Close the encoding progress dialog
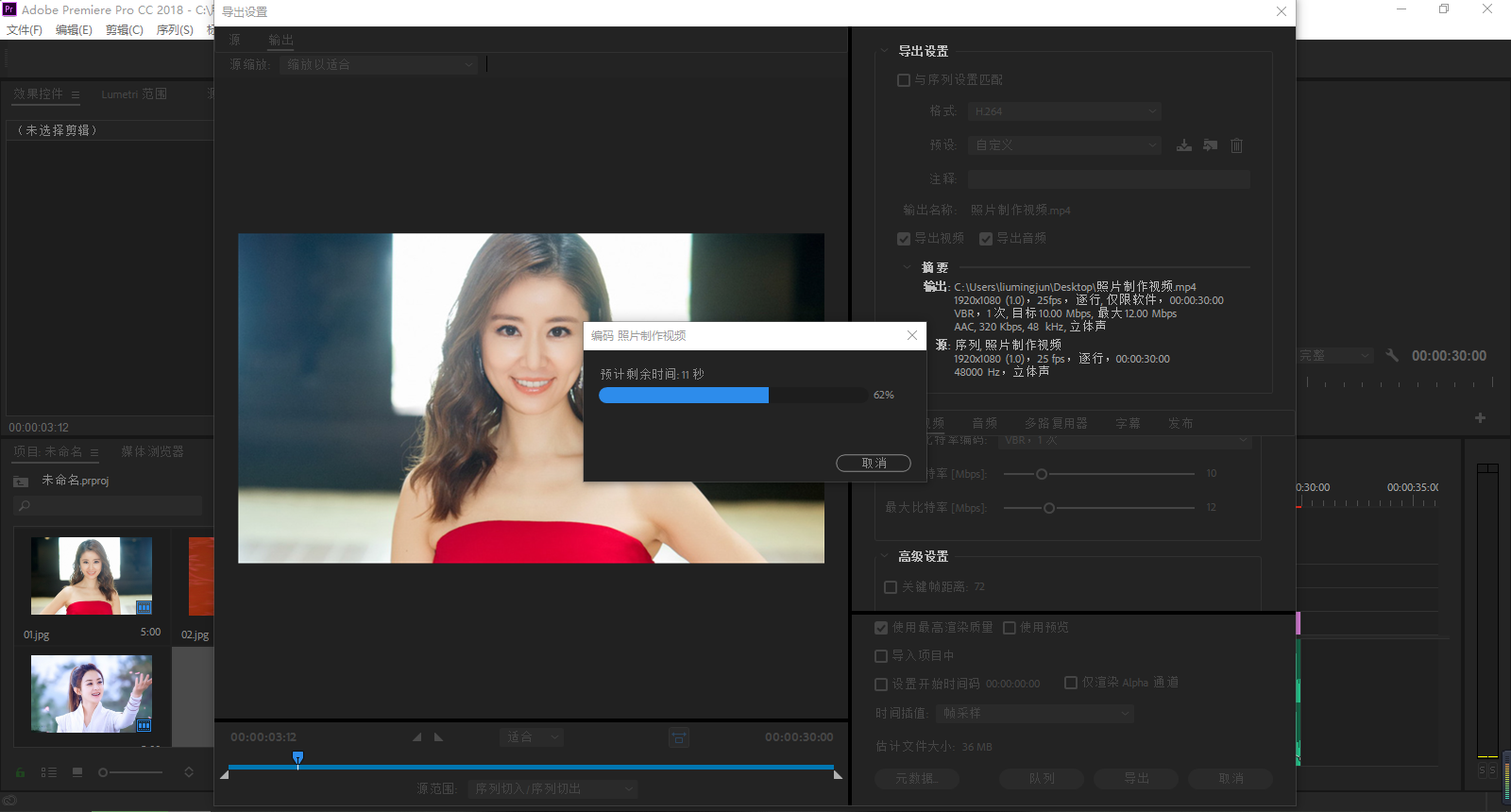This screenshot has width=1511, height=812. coord(911,335)
